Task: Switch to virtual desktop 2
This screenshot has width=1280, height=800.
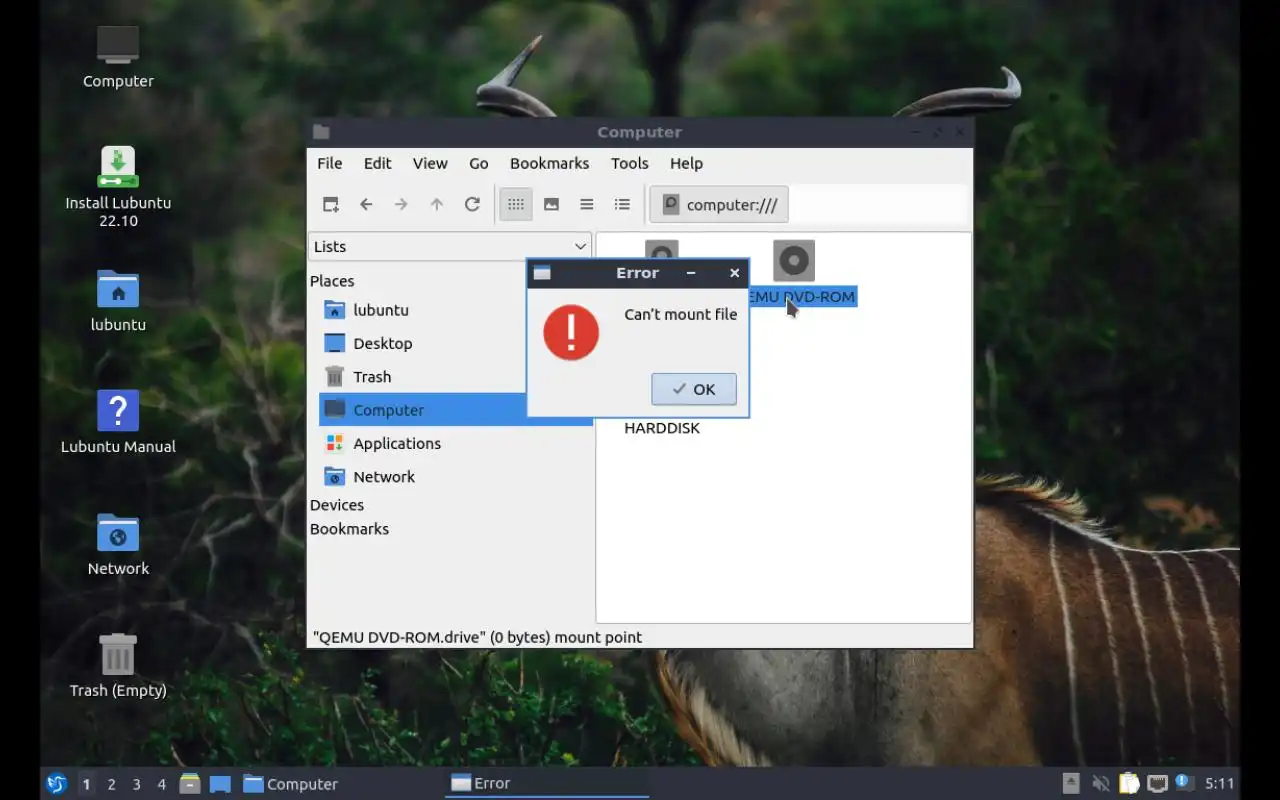Action: (111, 784)
